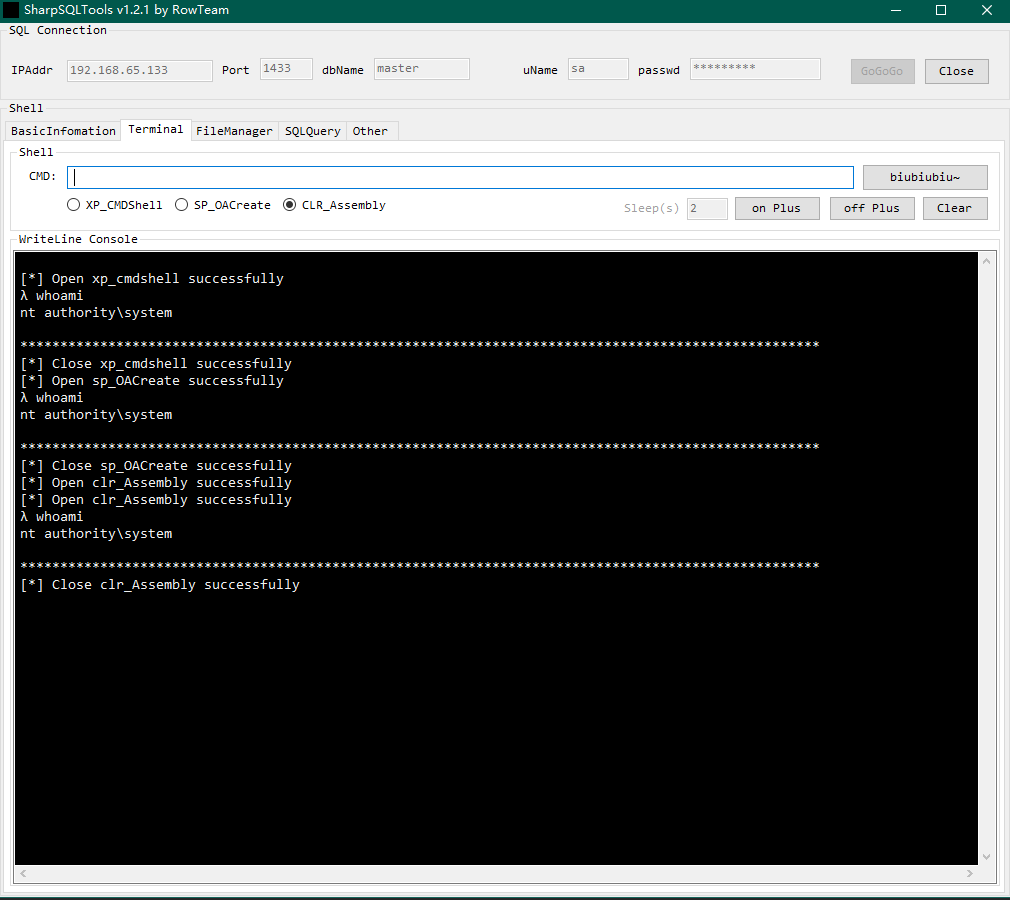The height and width of the screenshot is (900, 1010).
Task: Select the XP_CMDShell radio option
Action: click(x=115, y=205)
